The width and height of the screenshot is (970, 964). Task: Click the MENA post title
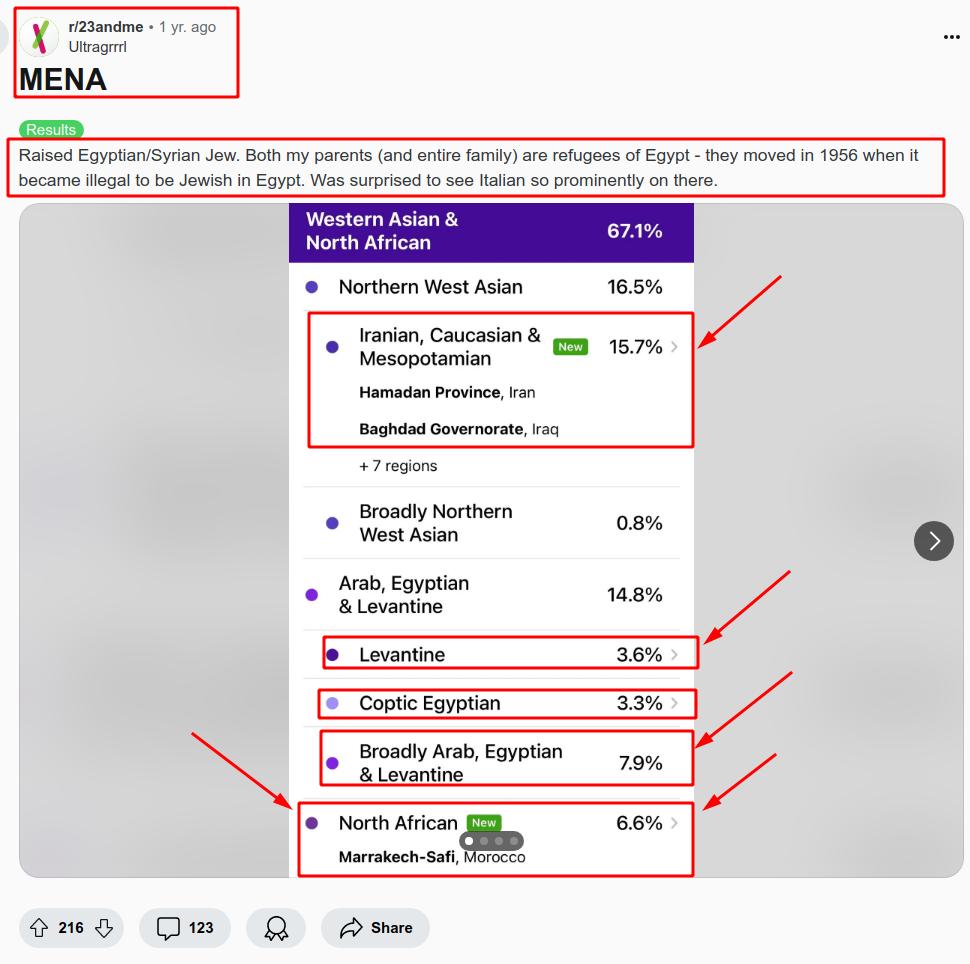(62, 79)
